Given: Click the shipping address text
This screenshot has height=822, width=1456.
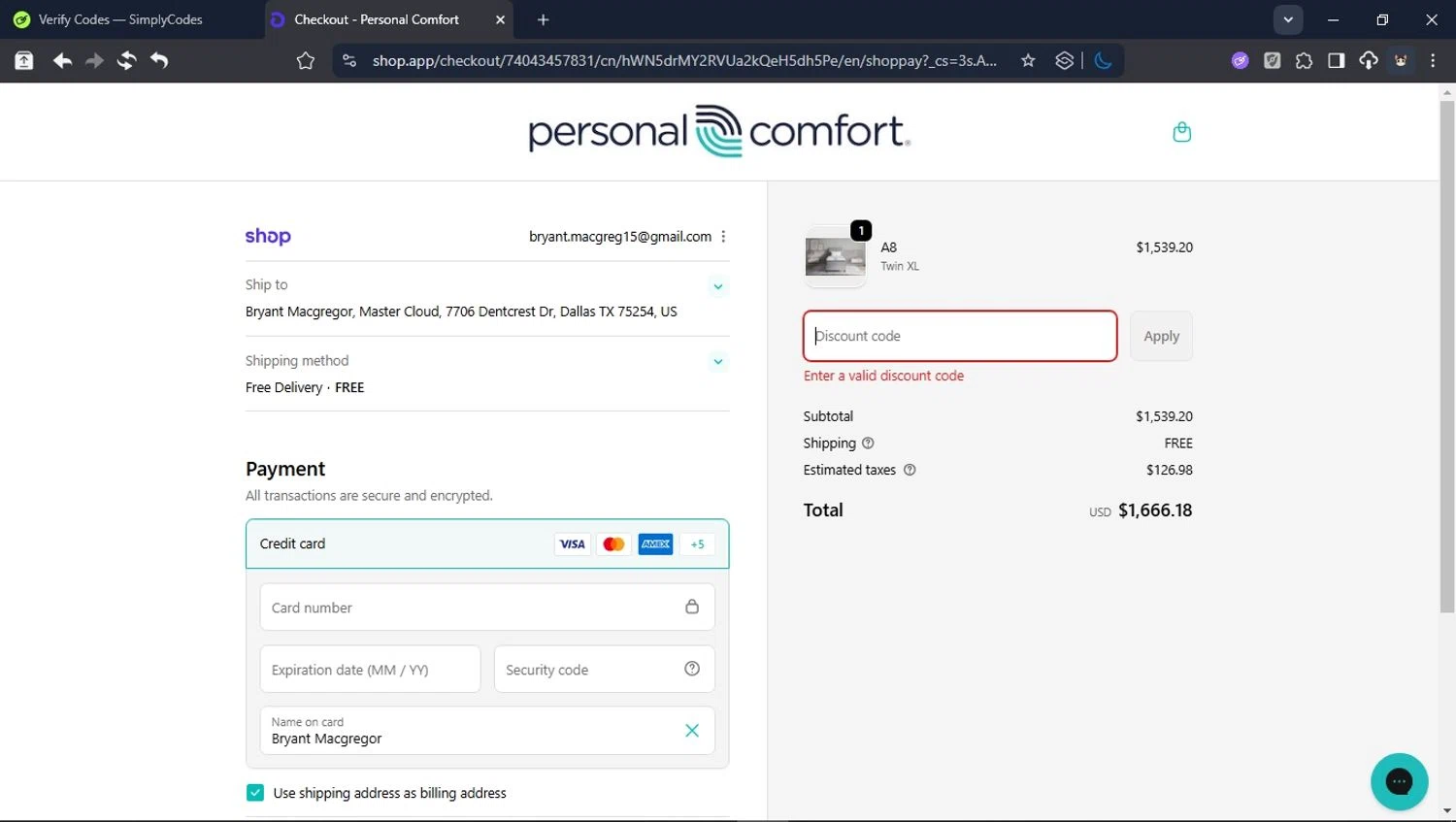Looking at the screenshot, I should click(x=461, y=312).
